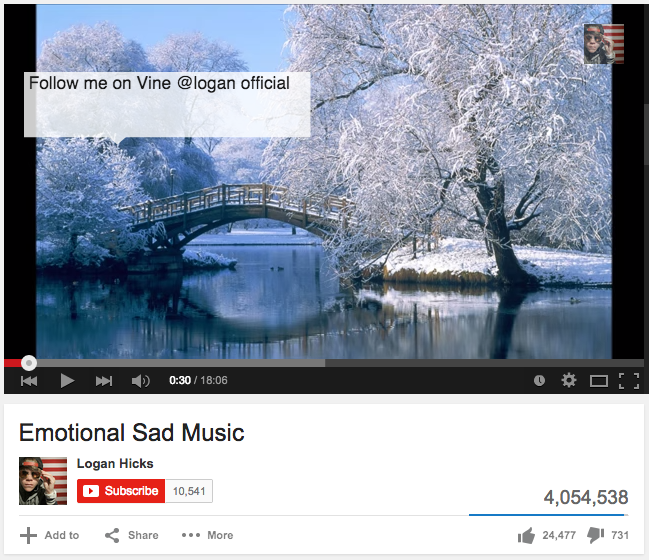Screen dimensions: 649x560
Task: Click the Follow me on Vine annotation
Action: tap(167, 104)
